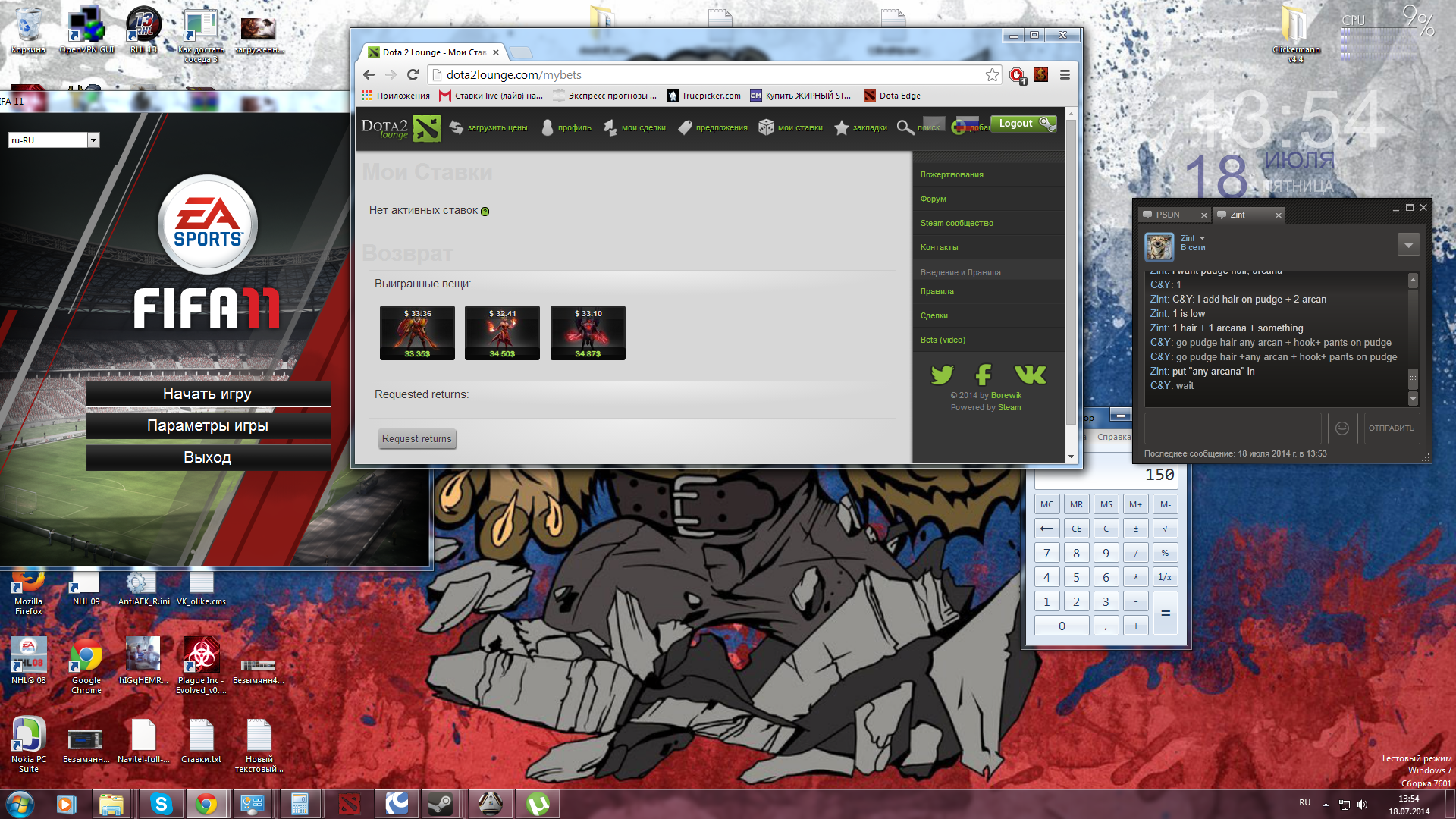The width and height of the screenshot is (1456, 819).
Task: Open Ставки live Gmail bookmark
Action: [491, 96]
